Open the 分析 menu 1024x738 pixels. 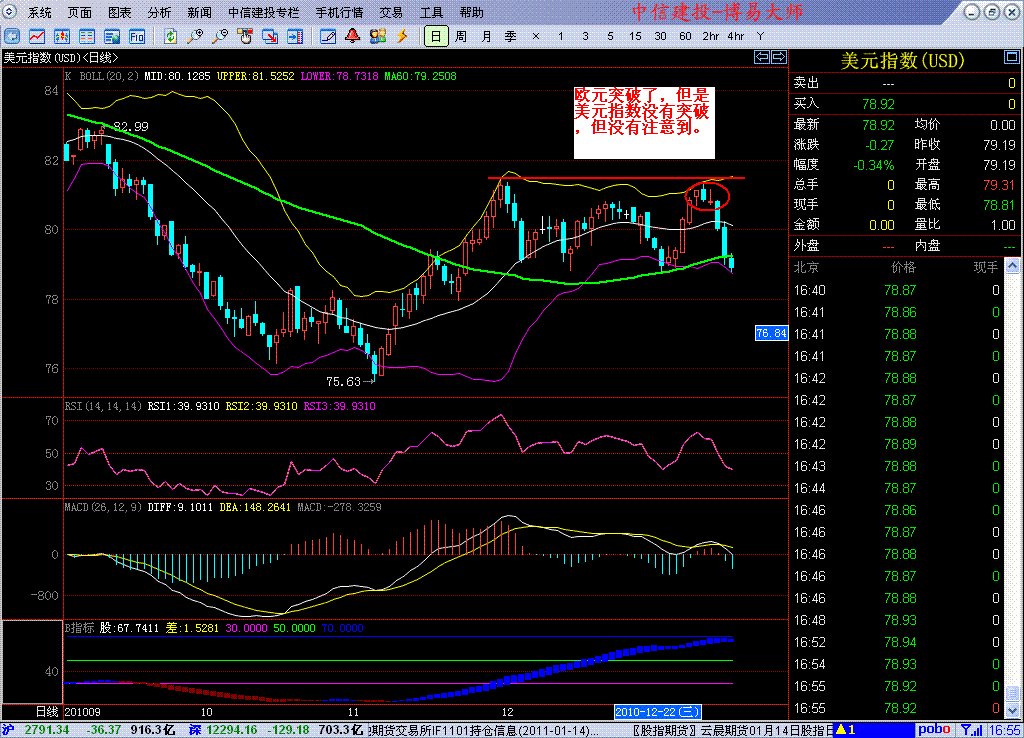tap(159, 12)
